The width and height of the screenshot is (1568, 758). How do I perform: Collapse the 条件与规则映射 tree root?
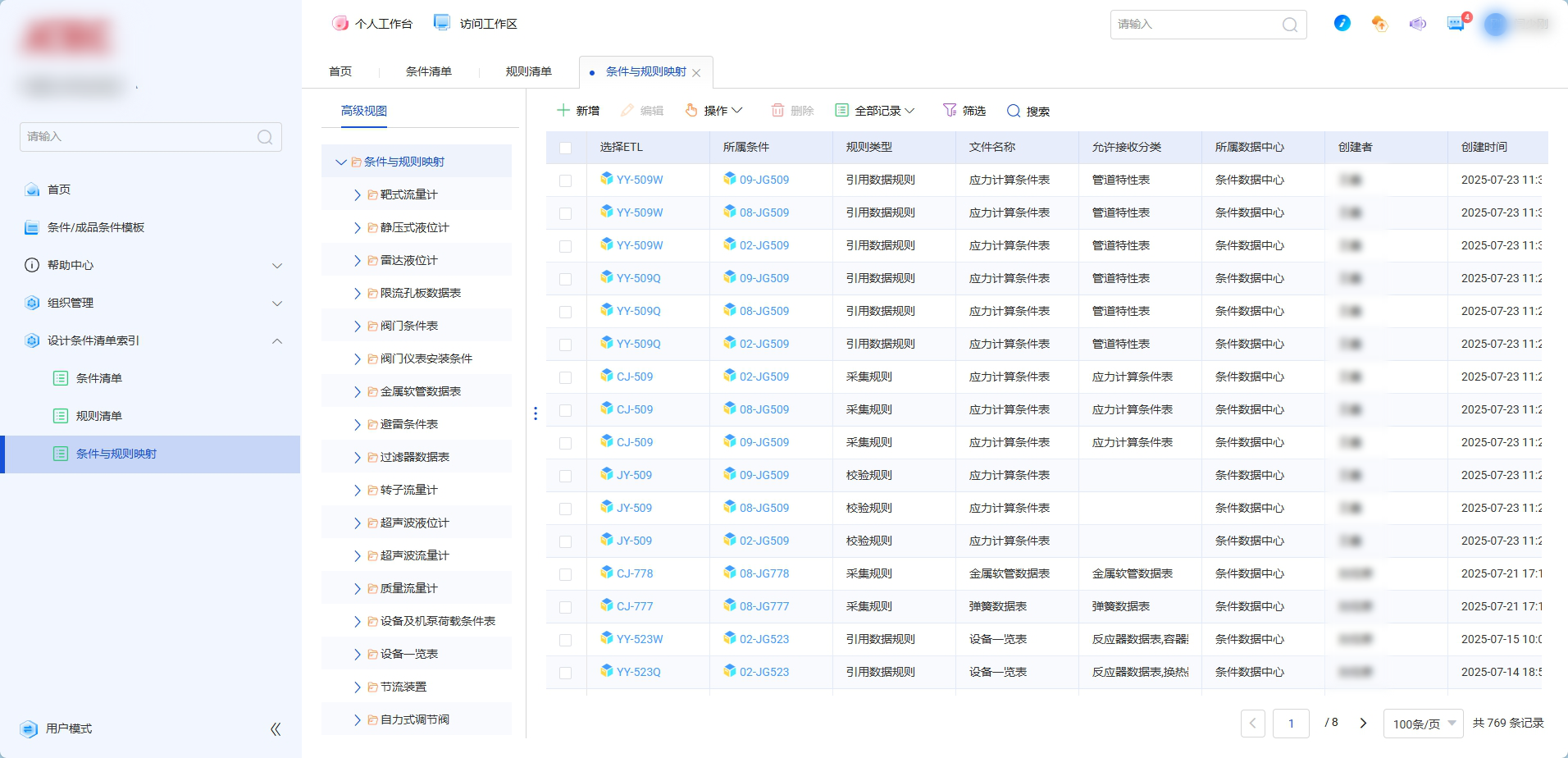[x=341, y=162]
